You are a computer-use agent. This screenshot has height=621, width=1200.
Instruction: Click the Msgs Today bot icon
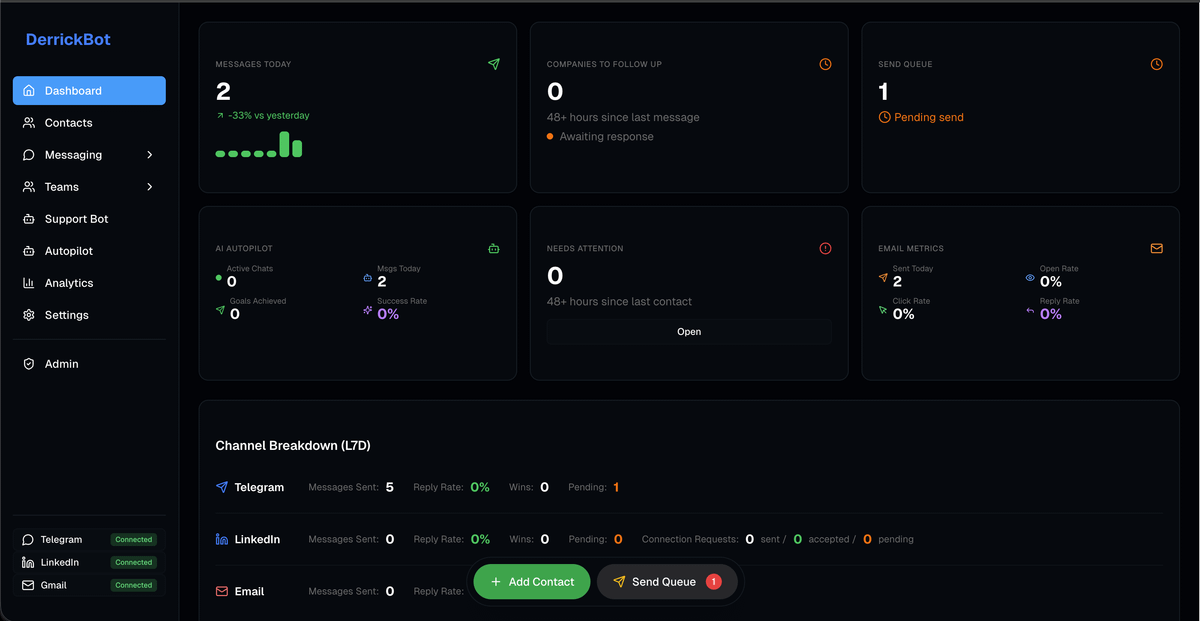click(x=367, y=278)
